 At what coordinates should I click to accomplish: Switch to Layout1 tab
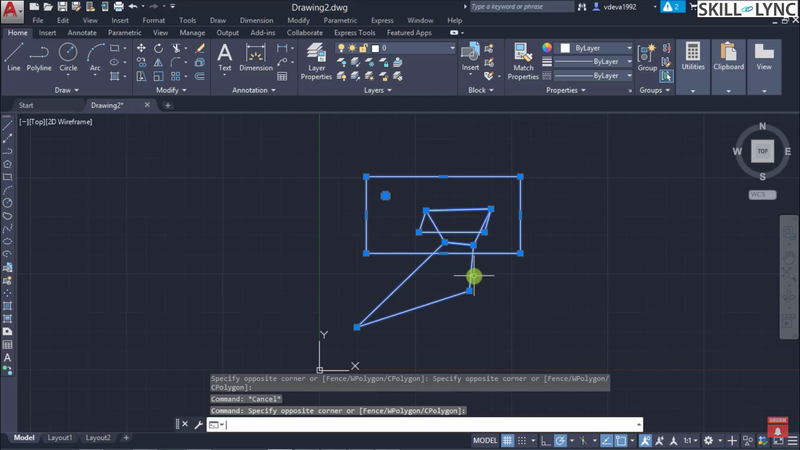(60, 438)
